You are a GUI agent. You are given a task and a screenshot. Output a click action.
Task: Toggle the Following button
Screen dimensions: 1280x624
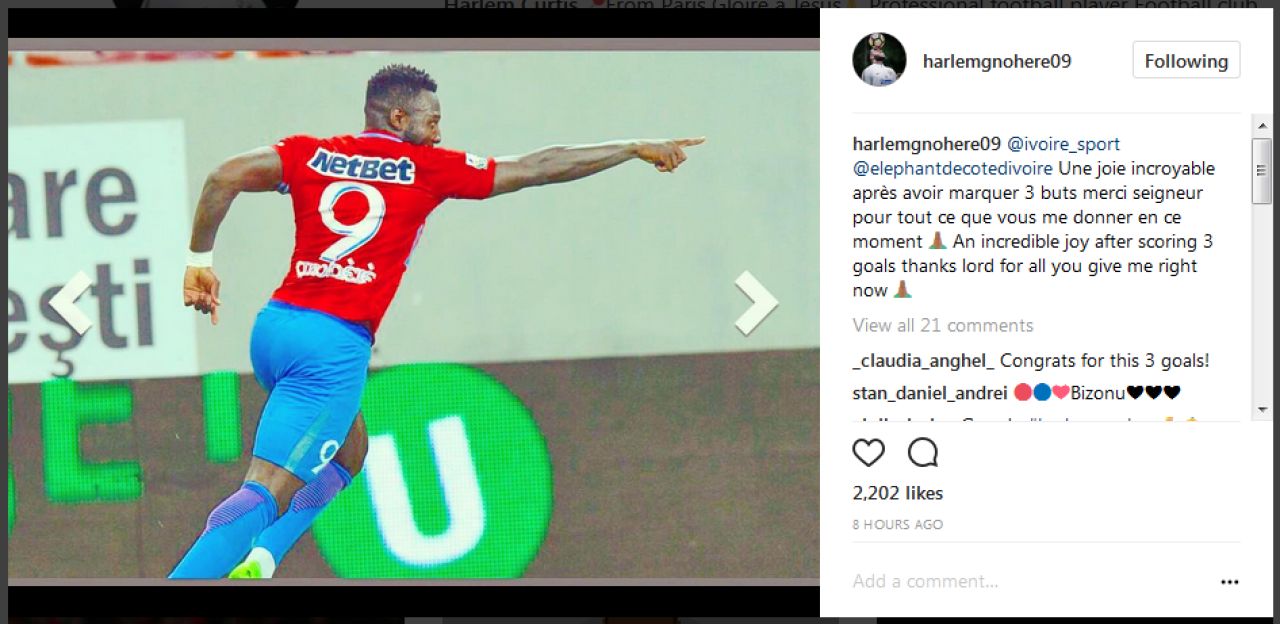pyautogui.click(x=1186, y=60)
